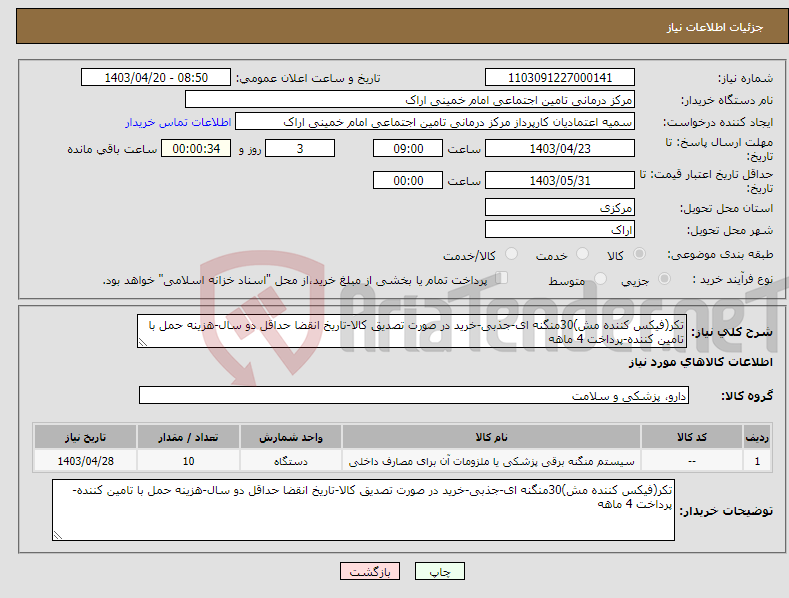789x598 pixels.
Task: Click the quantity cell 10
Action: click(x=188, y=461)
